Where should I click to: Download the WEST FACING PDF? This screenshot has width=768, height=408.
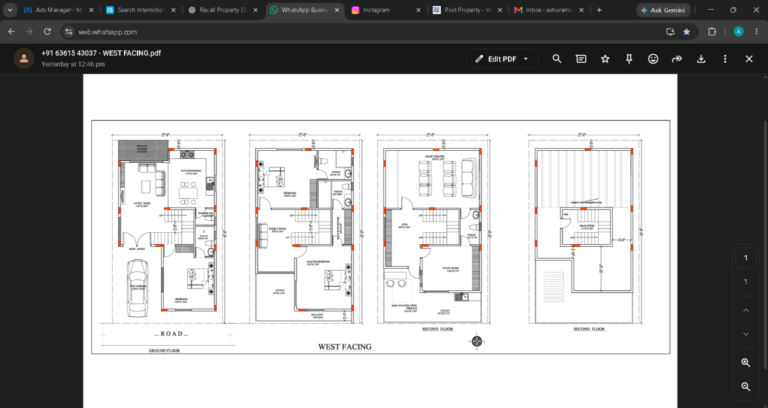701,59
